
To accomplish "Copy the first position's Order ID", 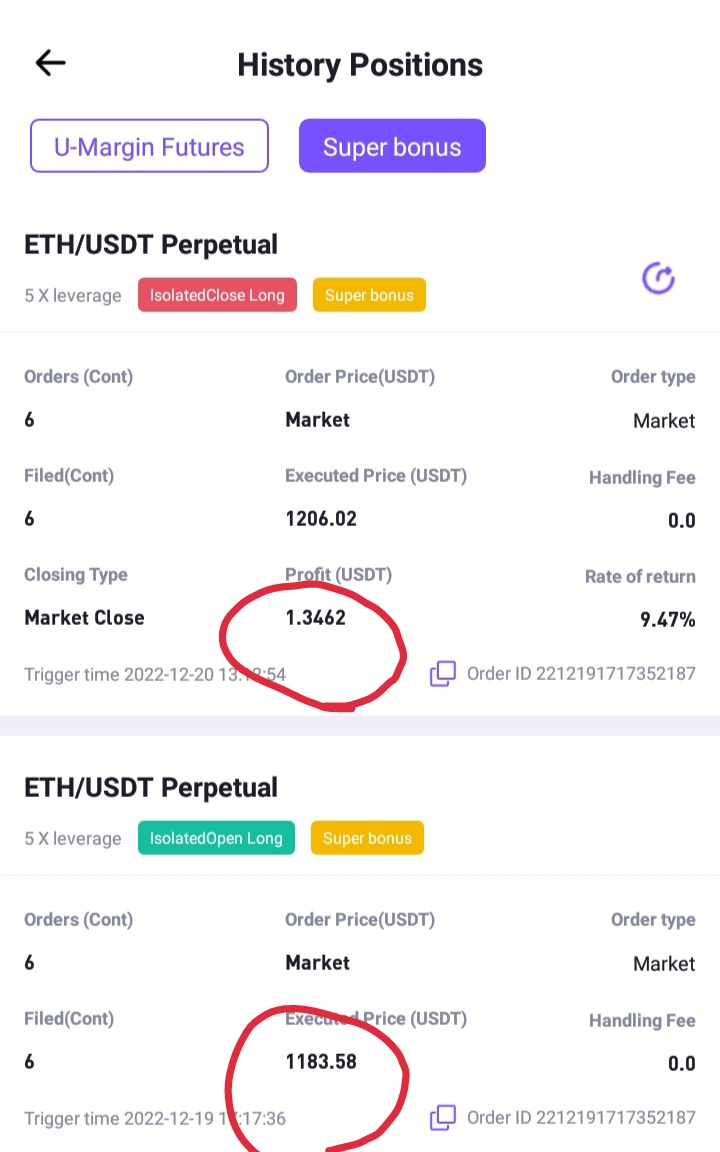I will pyautogui.click(x=443, y=674).
